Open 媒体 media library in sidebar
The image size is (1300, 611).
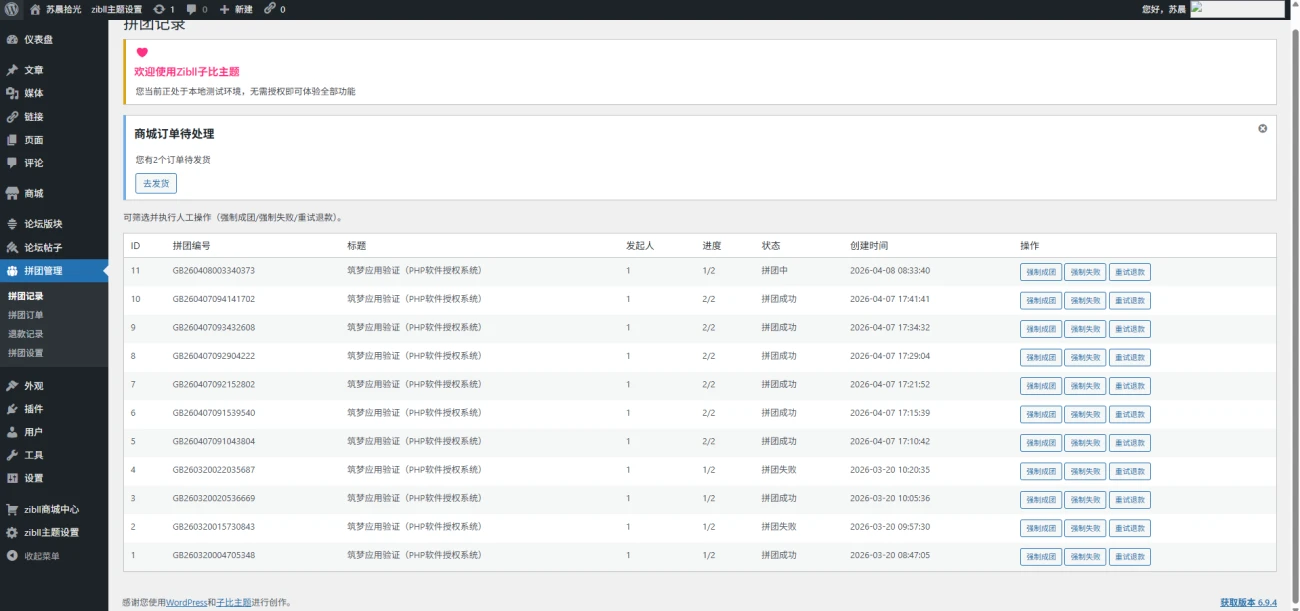[33, 93]
